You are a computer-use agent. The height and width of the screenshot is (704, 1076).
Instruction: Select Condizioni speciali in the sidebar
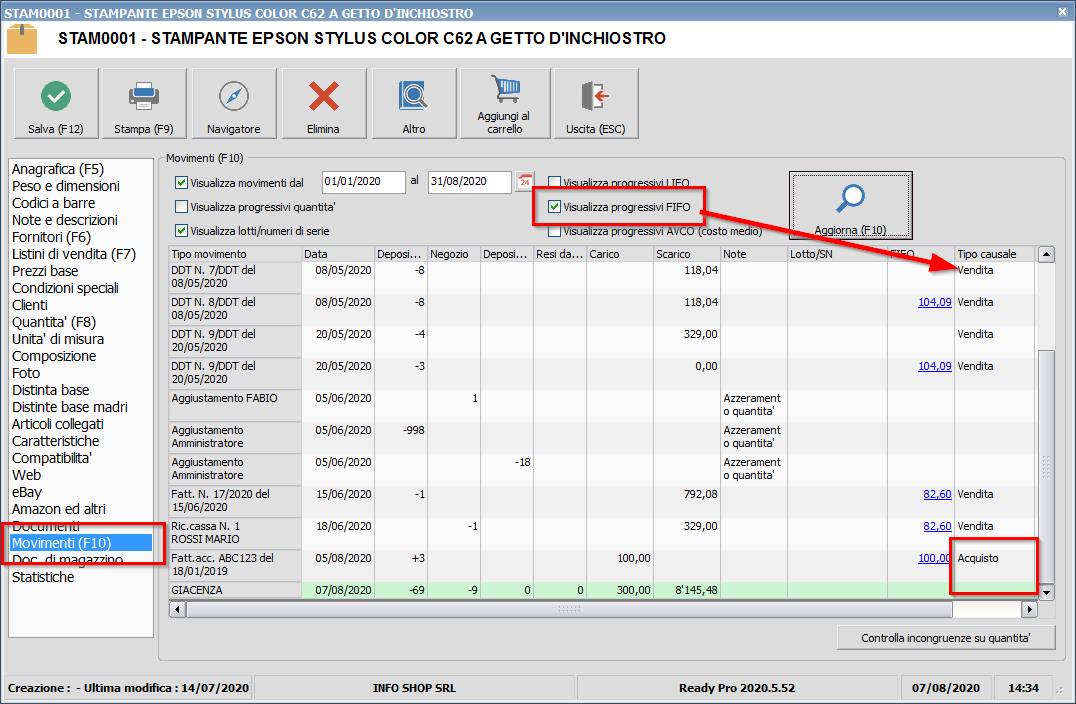65,288
